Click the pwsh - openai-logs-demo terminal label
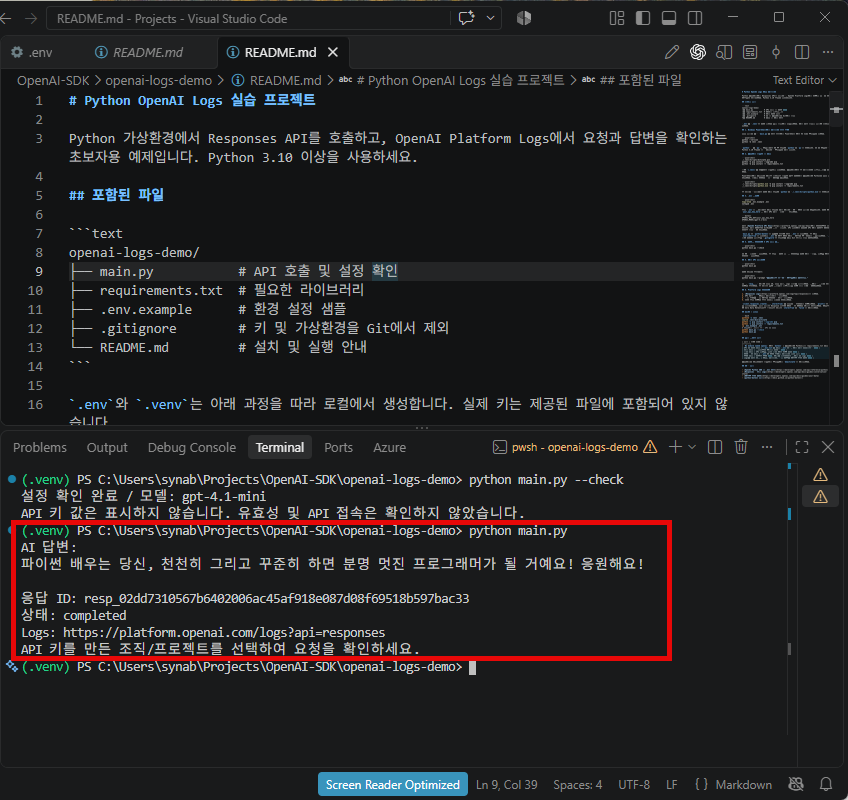The width and height of the screenshot is (848, 800). (x=574, y=447)
